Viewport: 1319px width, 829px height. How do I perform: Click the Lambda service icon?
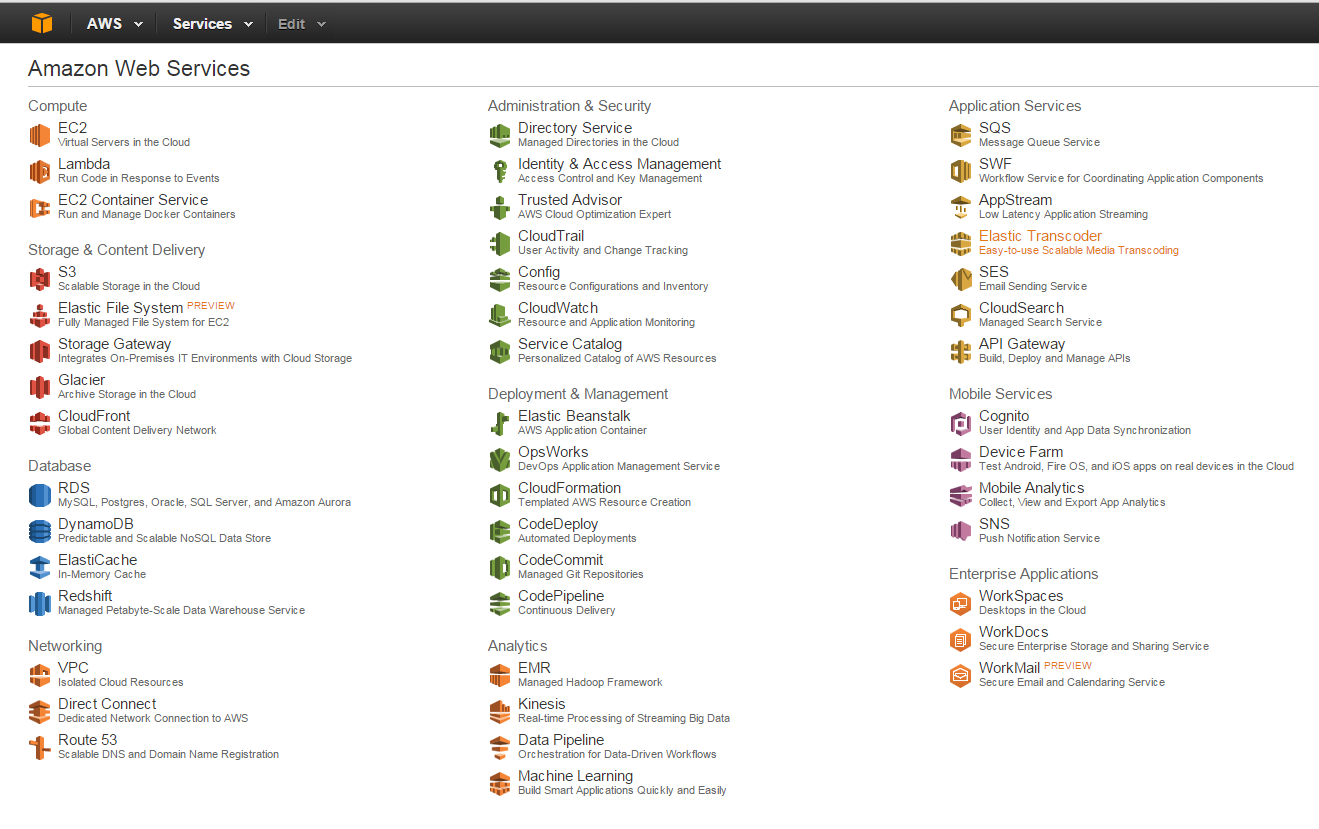39,171
